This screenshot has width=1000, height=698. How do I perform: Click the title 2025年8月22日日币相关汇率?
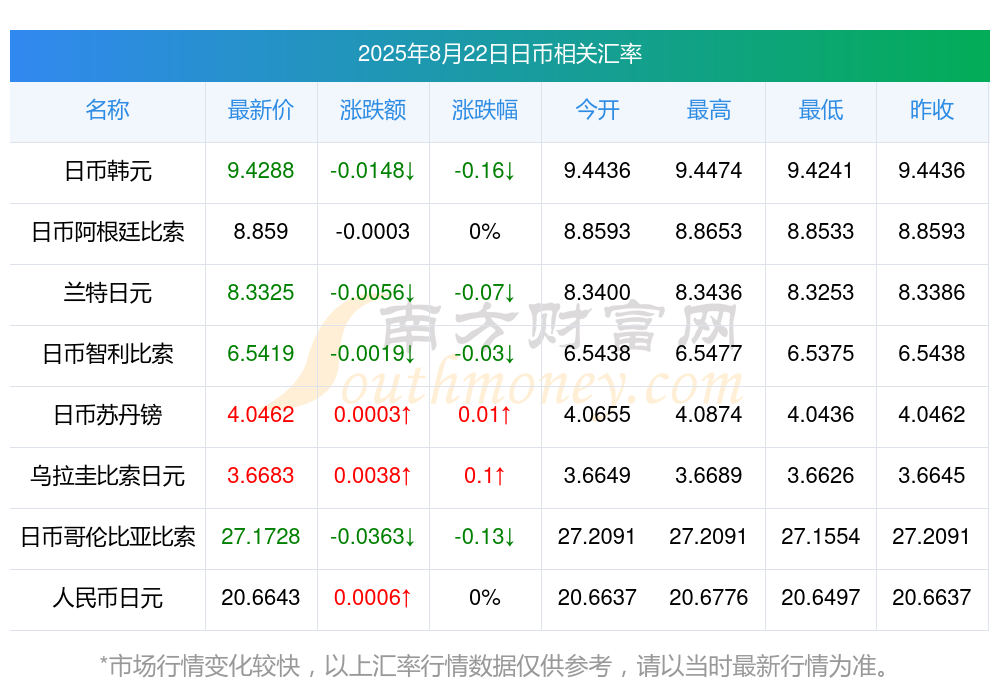pos(499,54)
